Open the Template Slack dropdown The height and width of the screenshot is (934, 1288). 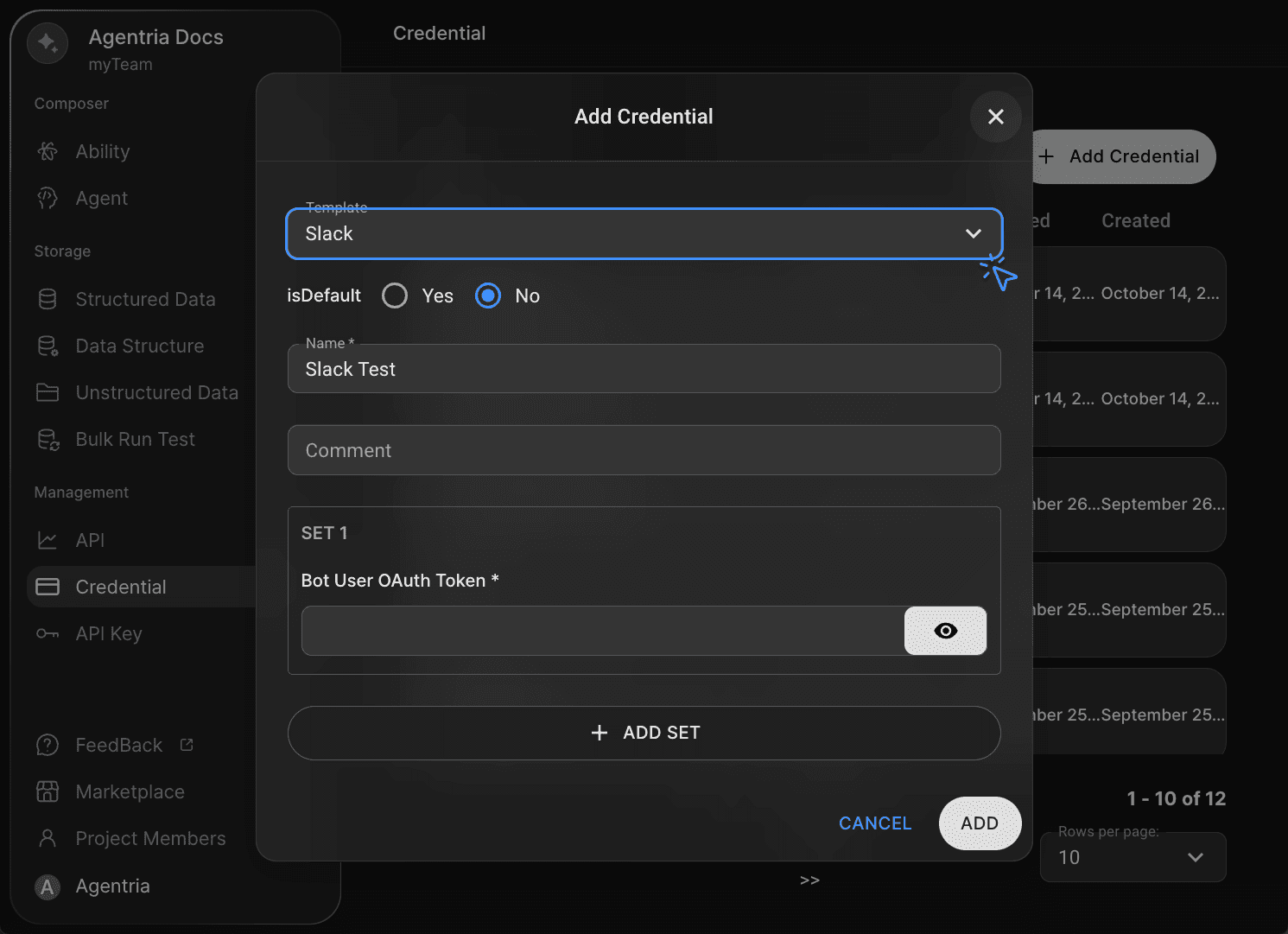point(644,234)
